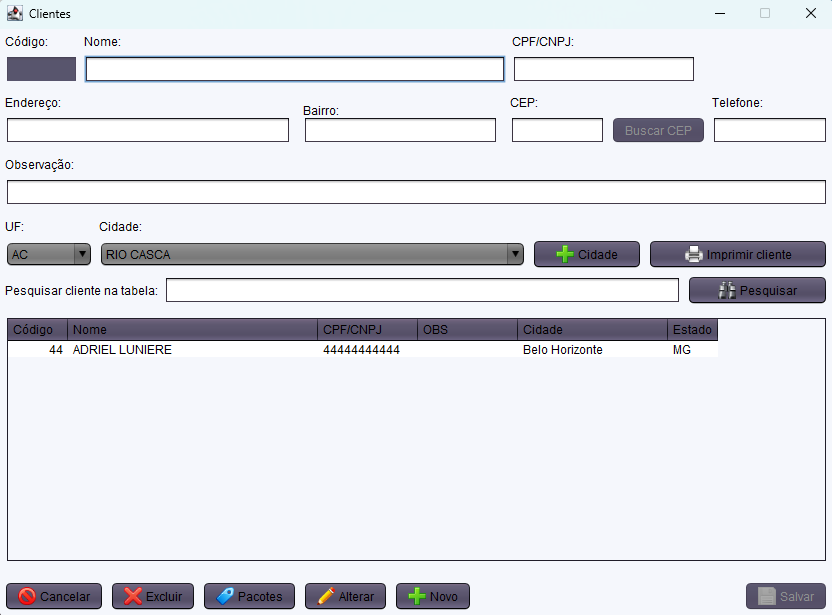
Task: Click the 44444444444 CPF cell
Action: (367, 350)
